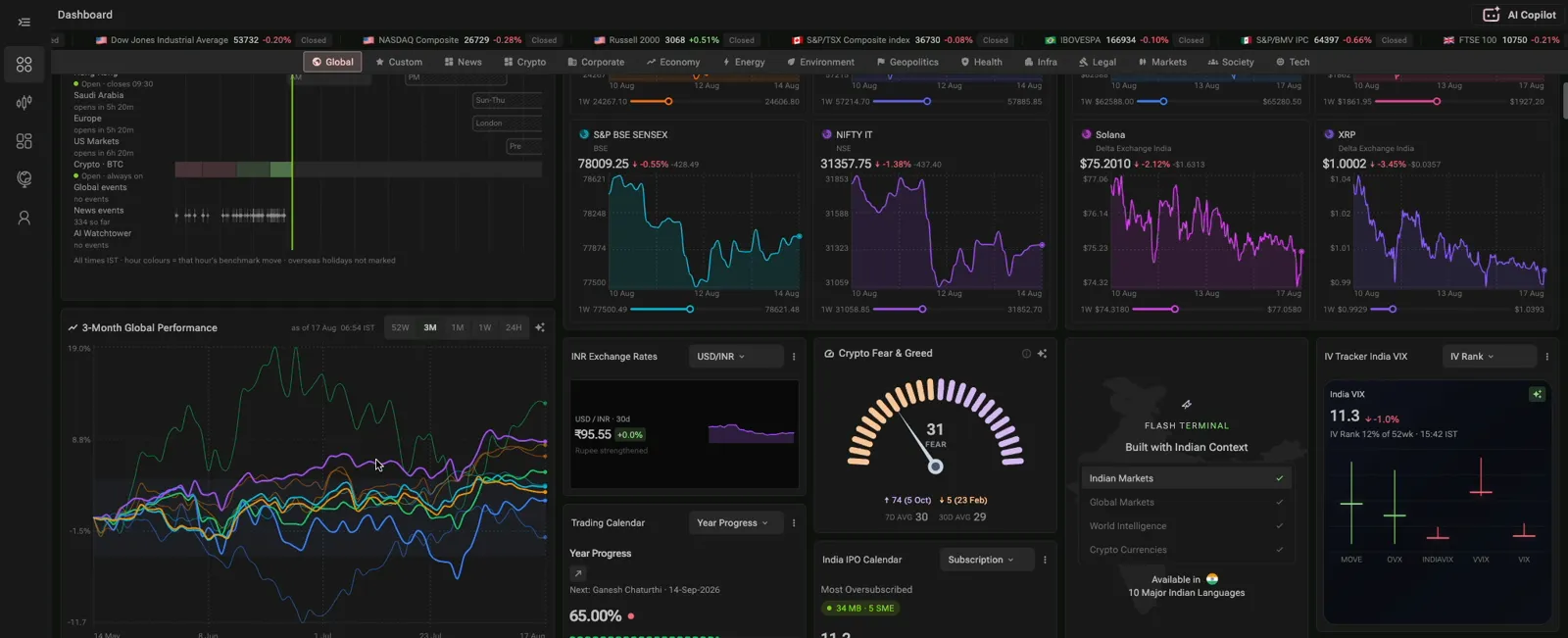Switch to the Custom tab
The height and width of the screenshot is (638, 1568).
[x=399, y=62]
